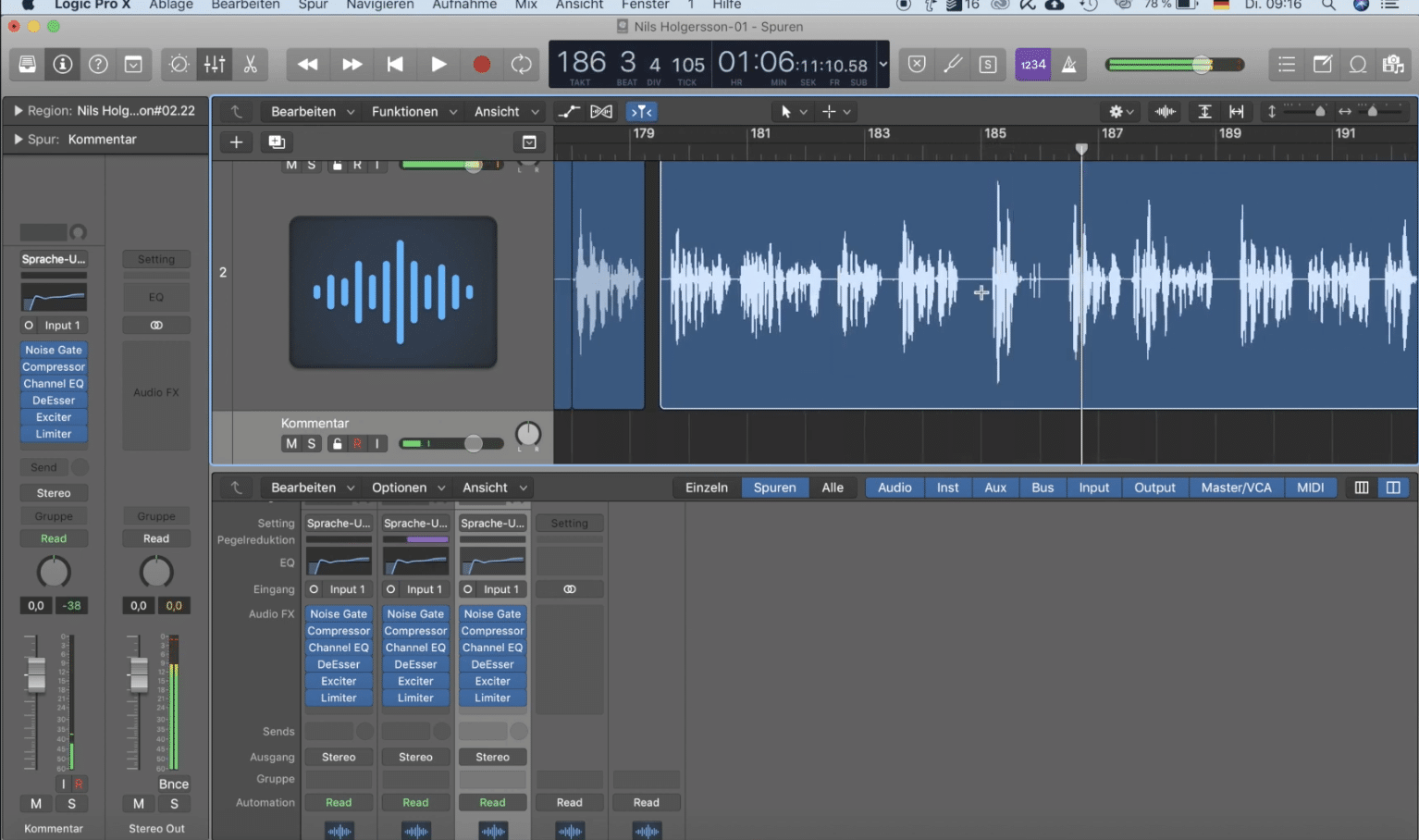The width and height of the screenshot is (1419, 840).
Task: Open Ansicht menu in the mixer
Action: pos(495,488)
